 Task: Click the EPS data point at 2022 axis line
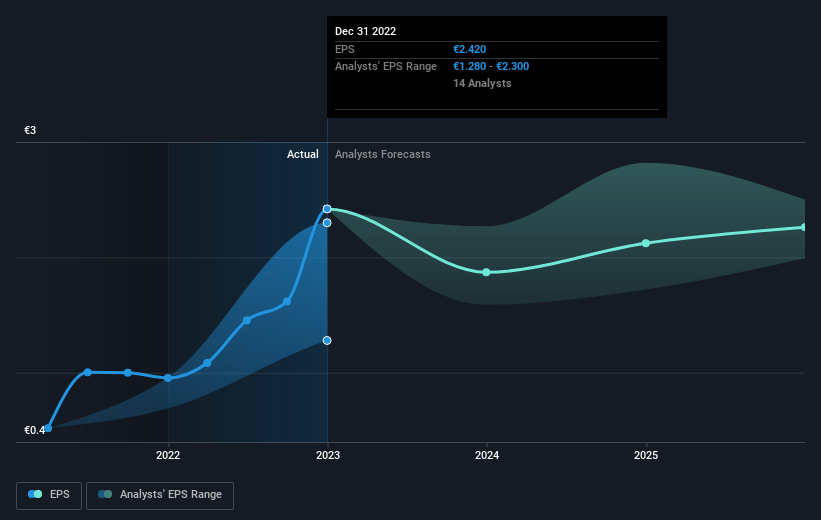pos(168,378)
